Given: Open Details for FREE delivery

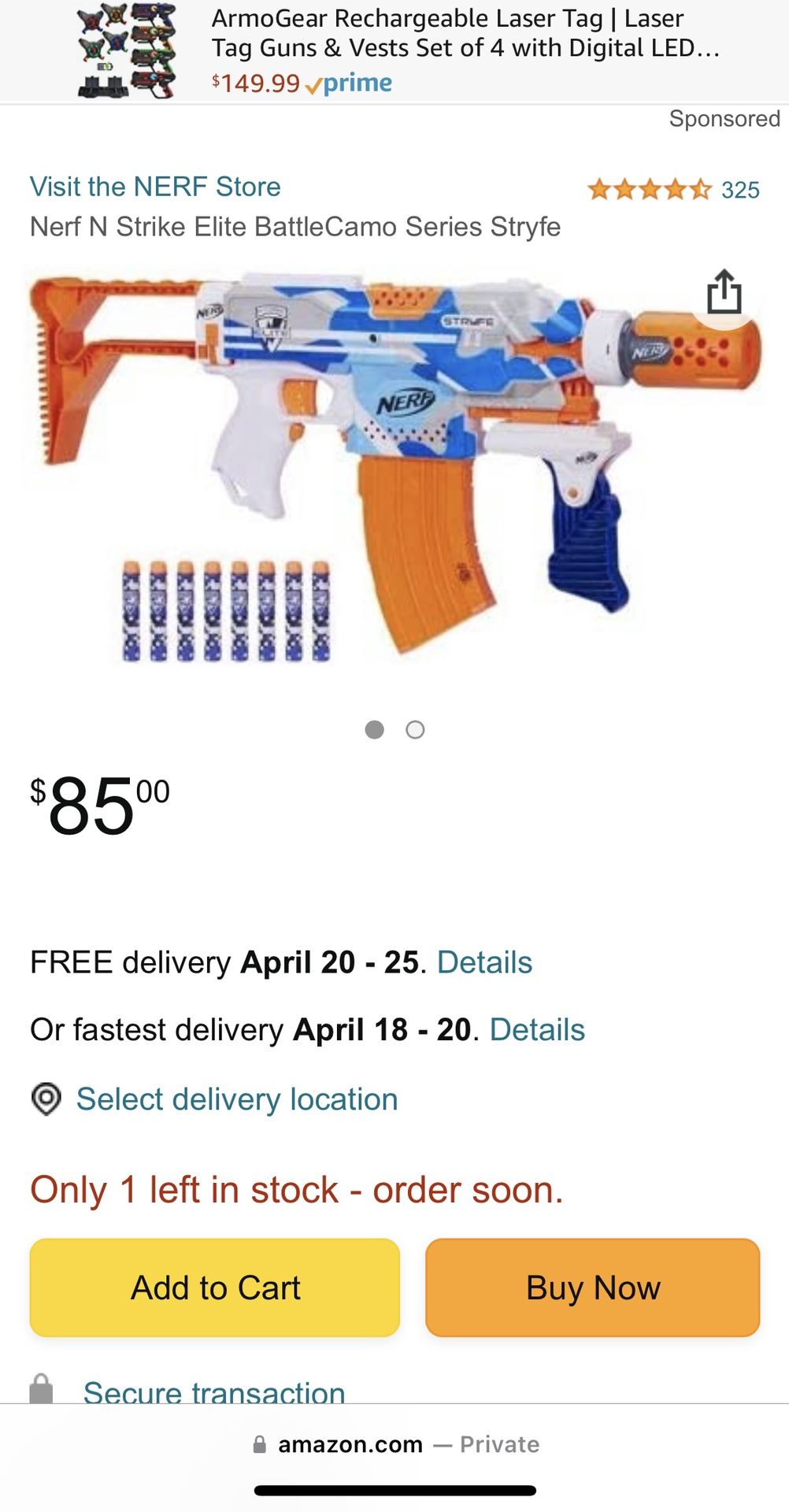Looking at the screenshot, I should point(484,962).
